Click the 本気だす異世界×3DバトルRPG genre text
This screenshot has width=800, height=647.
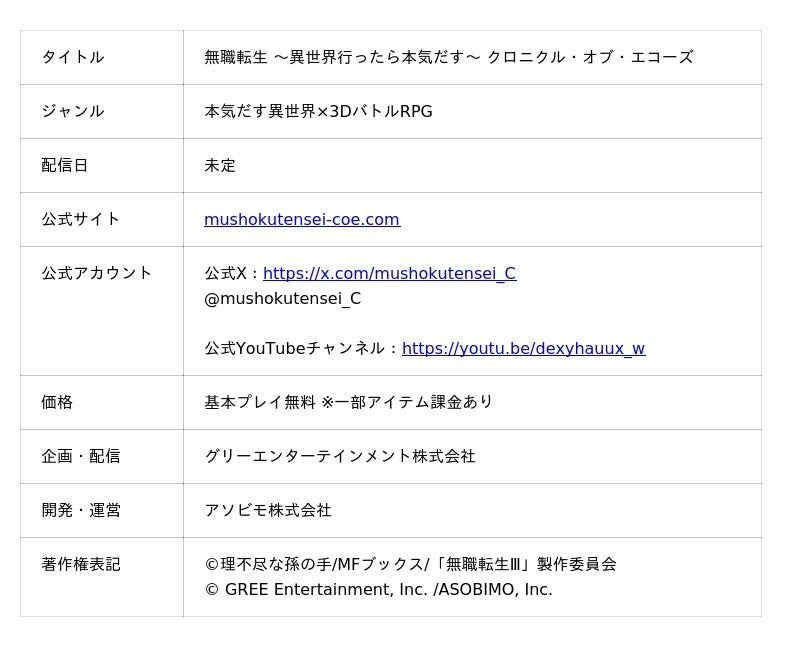[x=318, y=112]
